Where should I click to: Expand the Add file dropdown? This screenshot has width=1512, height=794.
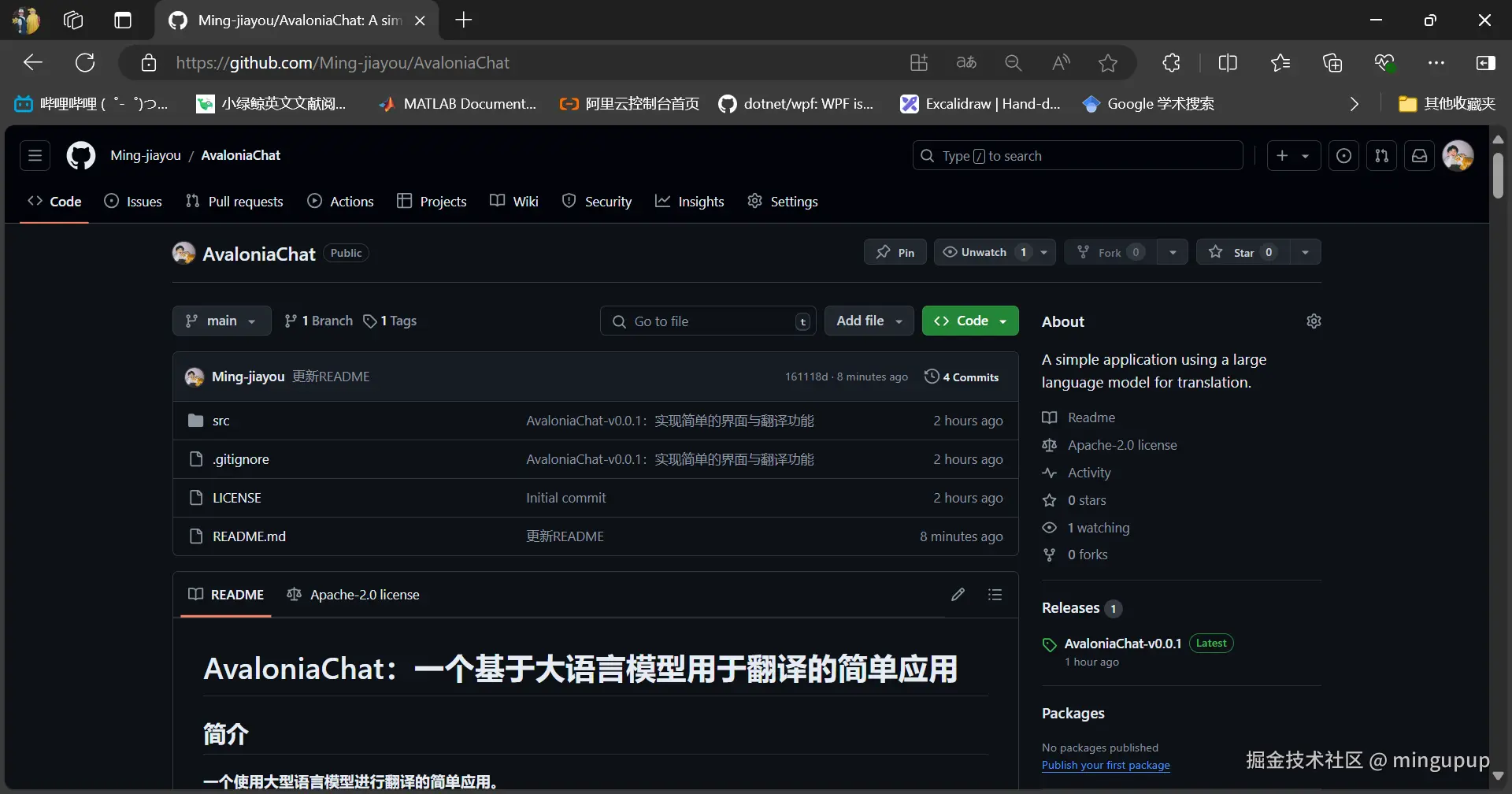(x=869, y=321)
